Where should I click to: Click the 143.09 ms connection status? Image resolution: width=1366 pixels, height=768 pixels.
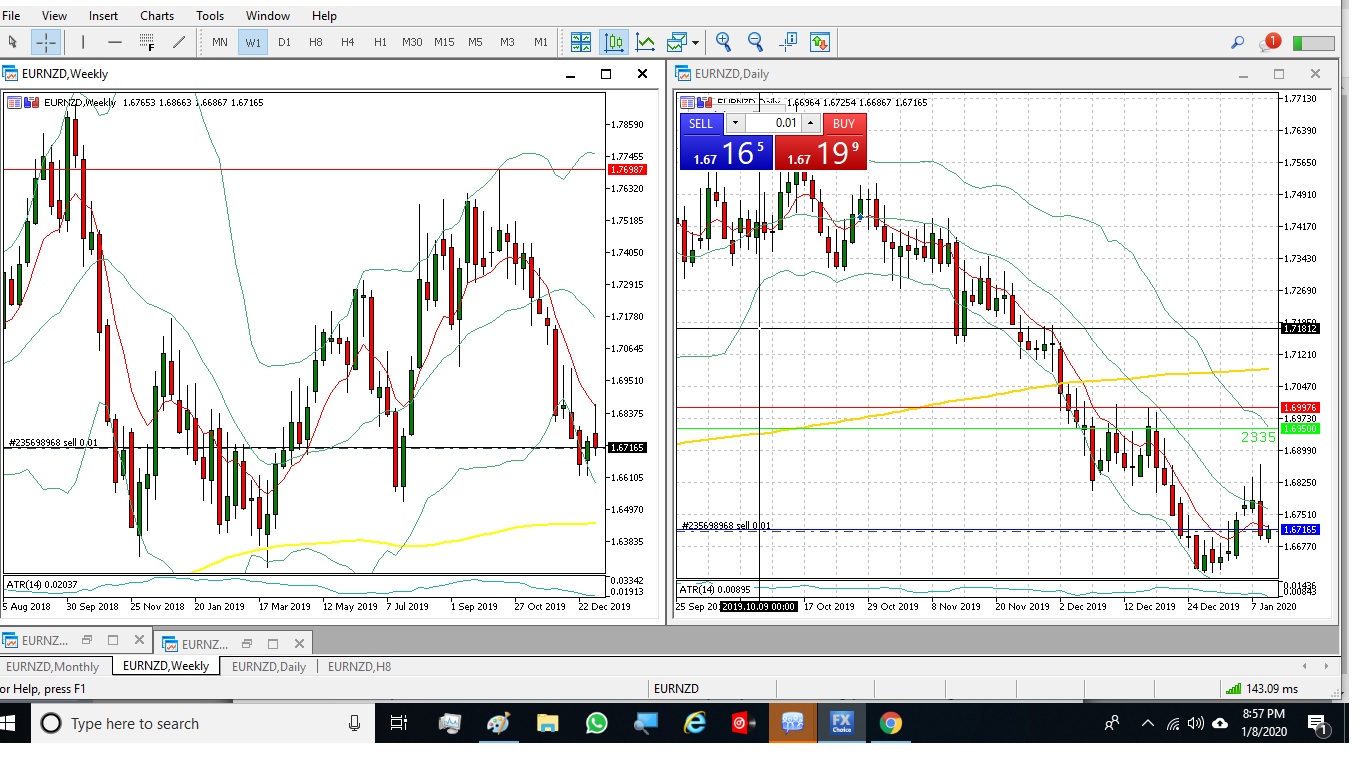(1261, 688)
